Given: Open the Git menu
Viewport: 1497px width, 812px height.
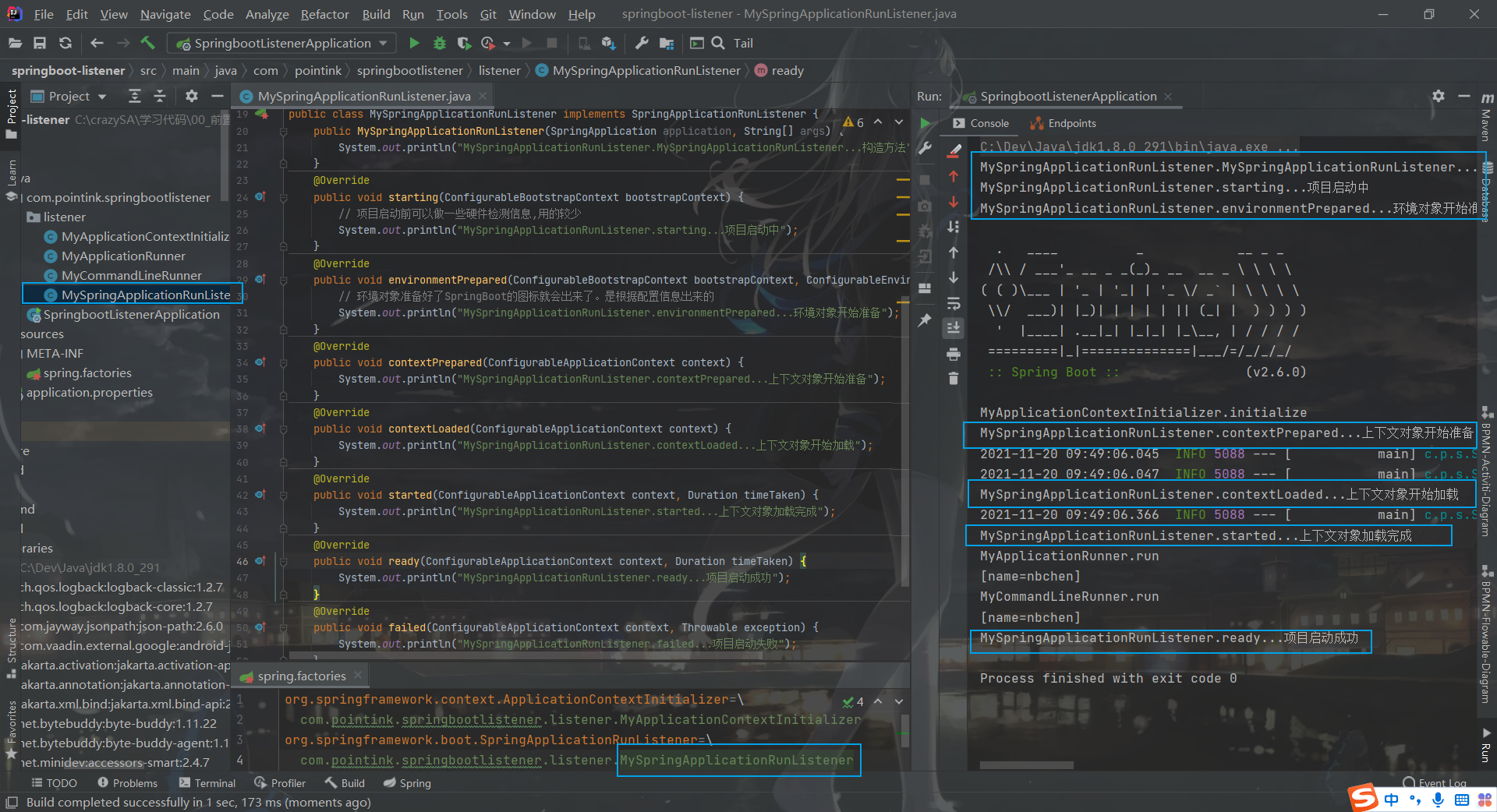Looking at the screenshot, I should [x=488, y=14].
